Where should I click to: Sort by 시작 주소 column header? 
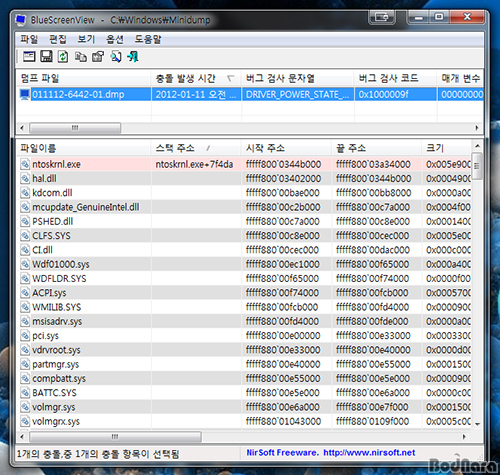tap(286, 148)
